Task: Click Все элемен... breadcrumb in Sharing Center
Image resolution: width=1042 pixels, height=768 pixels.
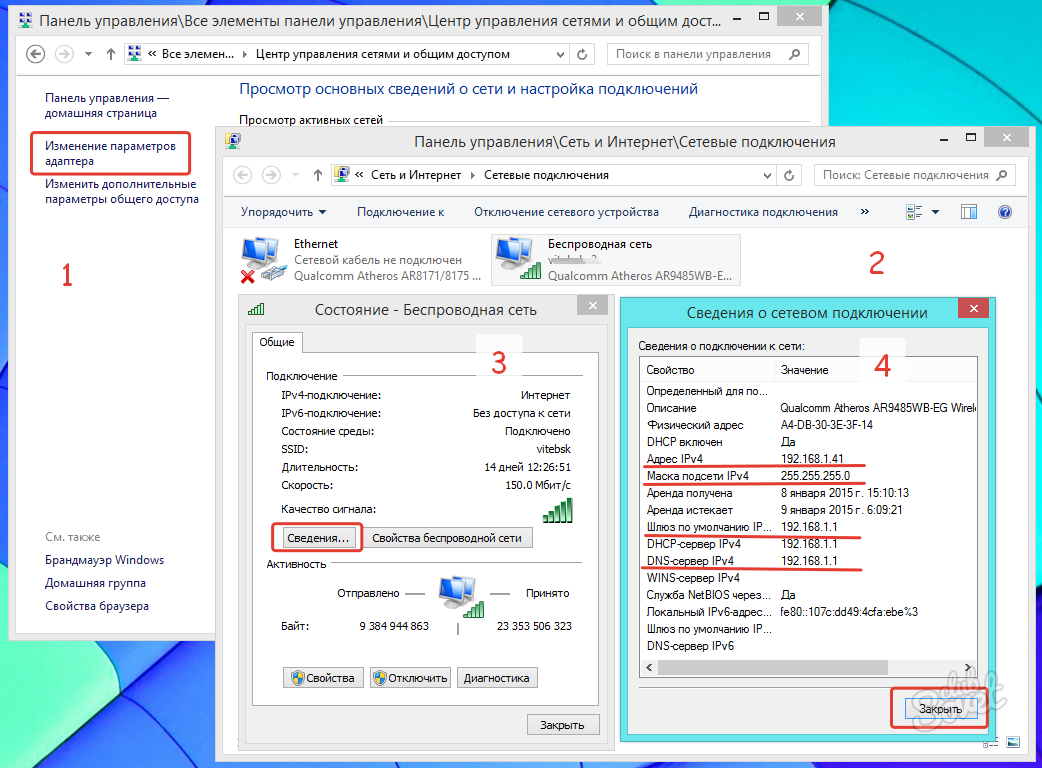Action: (x=198, y=54)
